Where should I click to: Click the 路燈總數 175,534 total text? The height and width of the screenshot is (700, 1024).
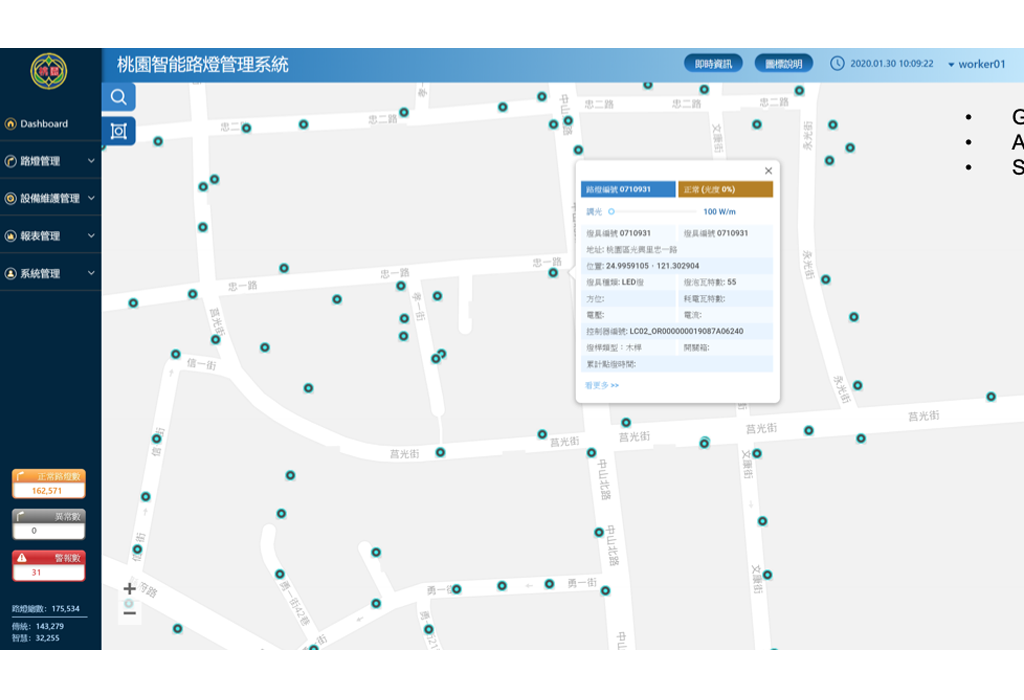point(46,609)
